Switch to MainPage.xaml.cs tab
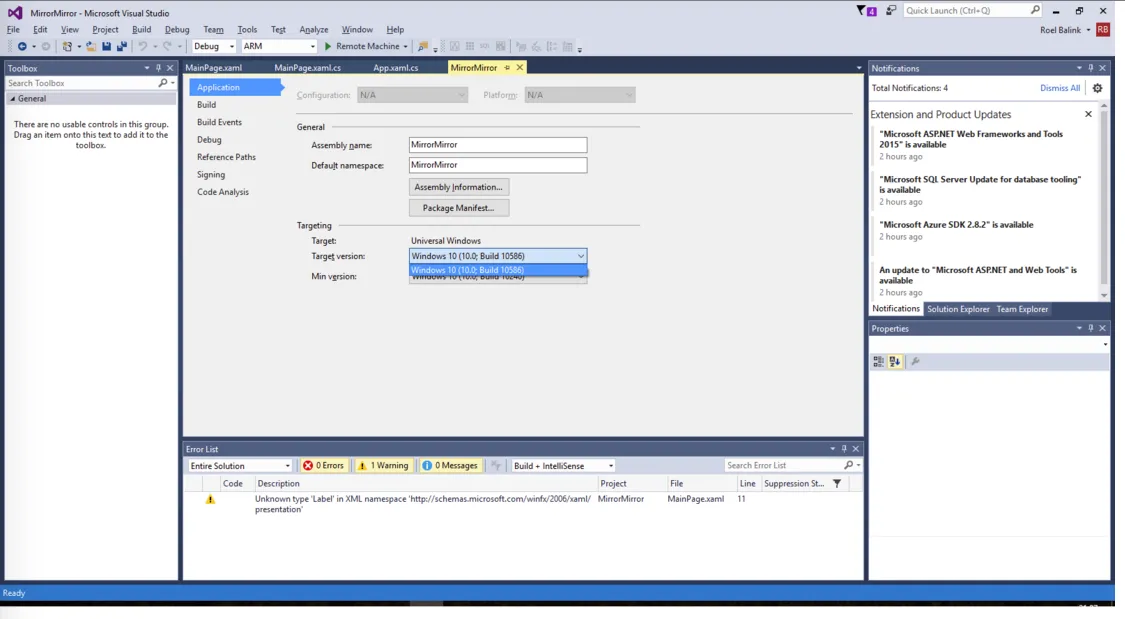 pyautogui.click(x=308, y=67)
